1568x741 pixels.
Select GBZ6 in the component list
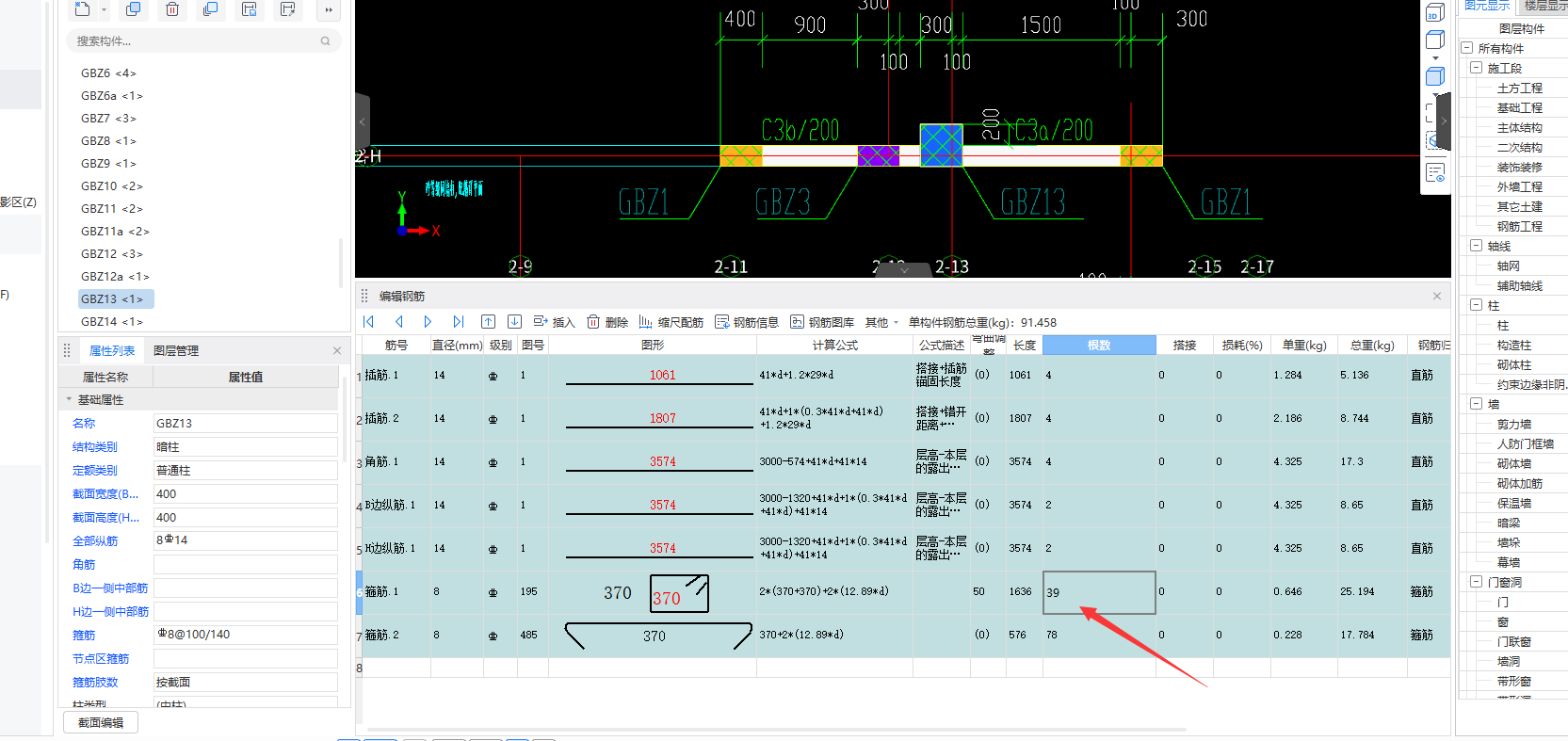[108, 73]
